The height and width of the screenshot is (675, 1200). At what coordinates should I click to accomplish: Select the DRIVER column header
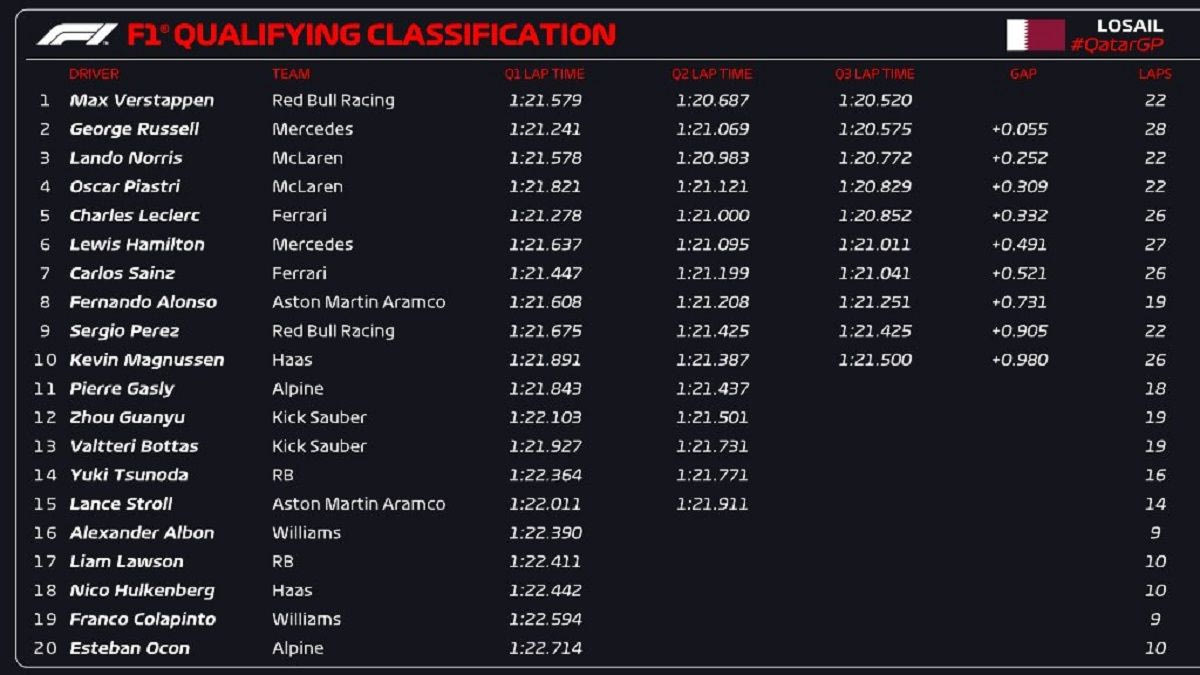tap(94, 74)
